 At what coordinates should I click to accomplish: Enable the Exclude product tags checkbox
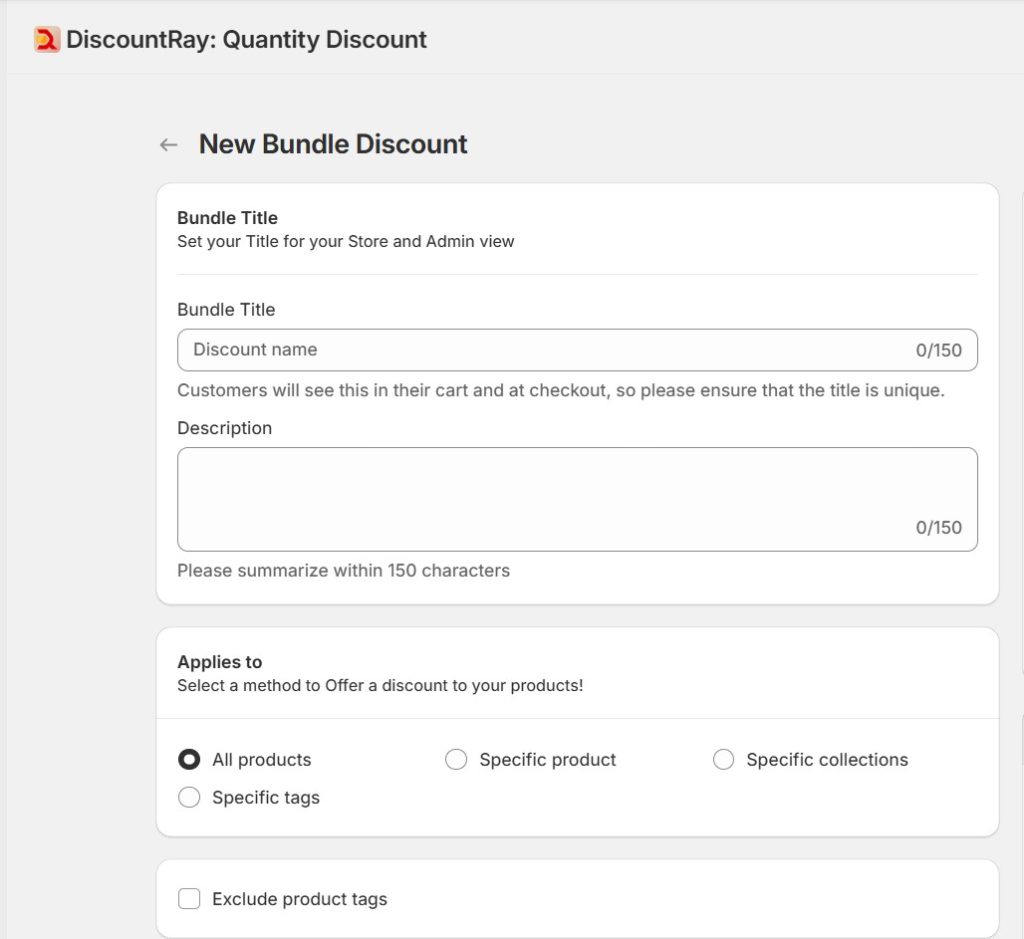(x=189, y=899)
